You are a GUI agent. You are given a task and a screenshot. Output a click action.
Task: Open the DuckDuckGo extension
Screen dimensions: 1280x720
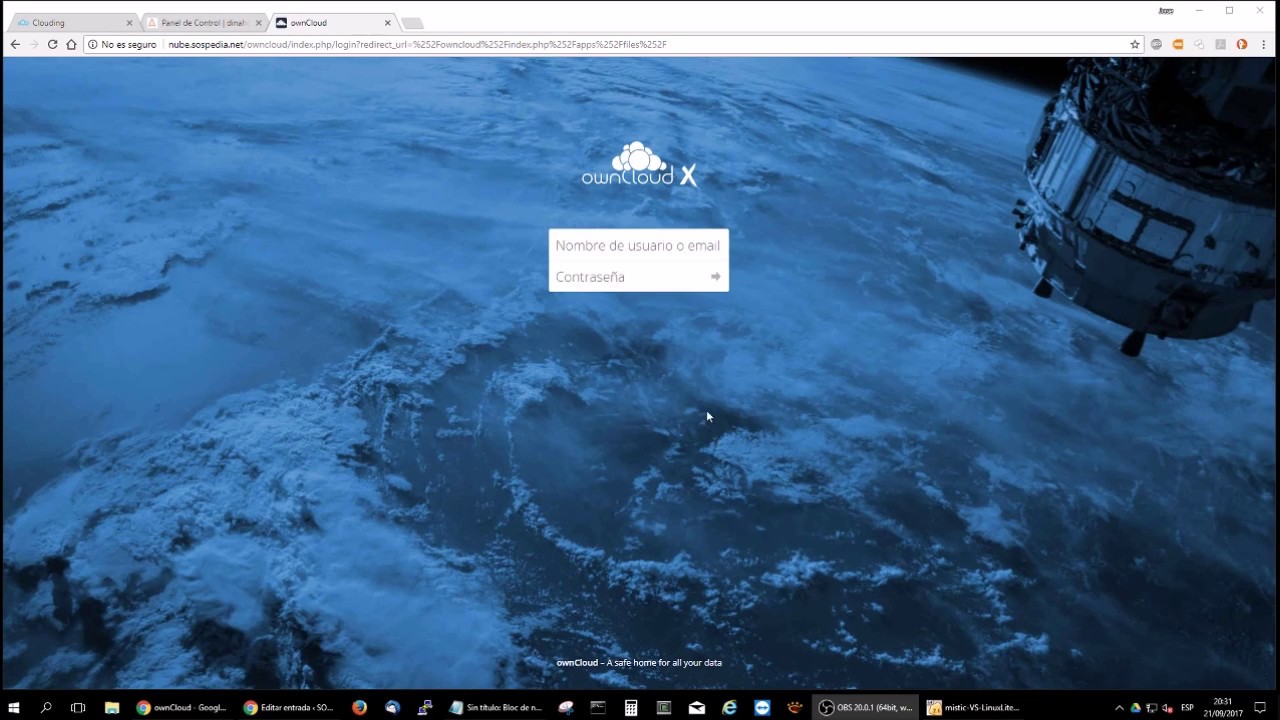tap(1242, 44)
